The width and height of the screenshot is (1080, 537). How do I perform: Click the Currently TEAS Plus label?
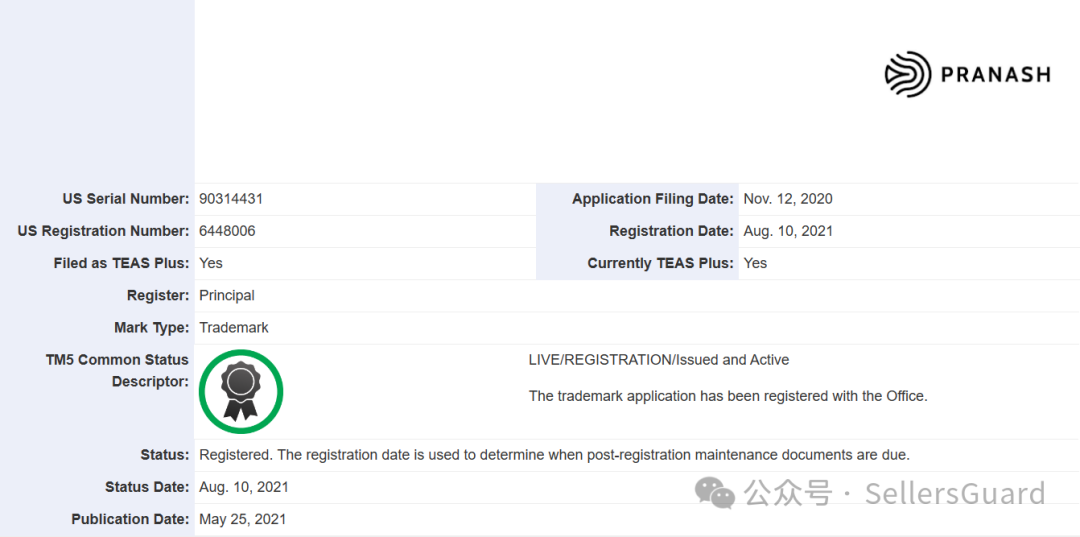coord(661,263)
